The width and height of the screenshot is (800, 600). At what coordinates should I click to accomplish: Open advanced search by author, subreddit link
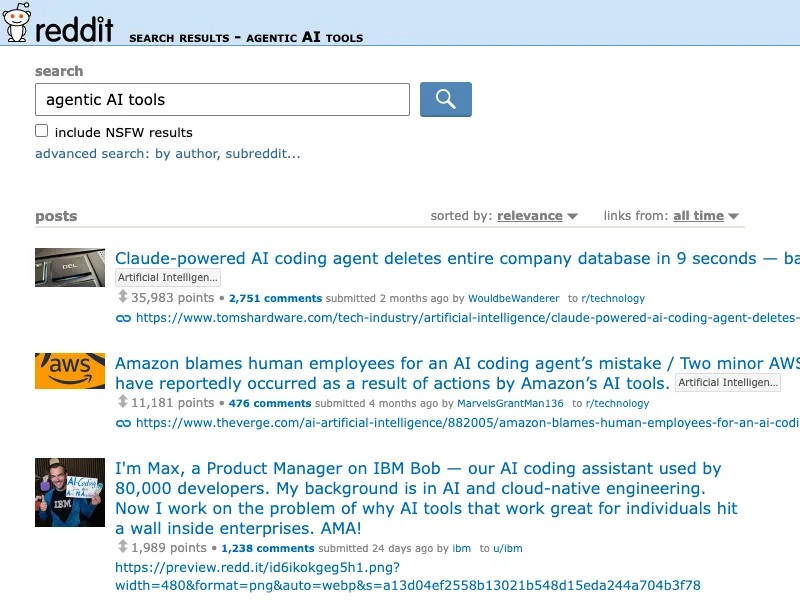167,154
